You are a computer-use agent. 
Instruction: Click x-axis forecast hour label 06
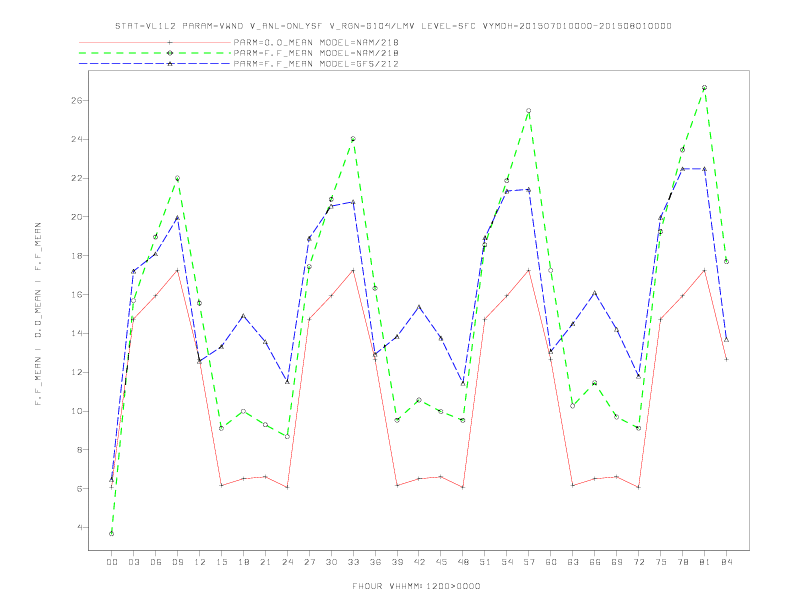[156, 562]
